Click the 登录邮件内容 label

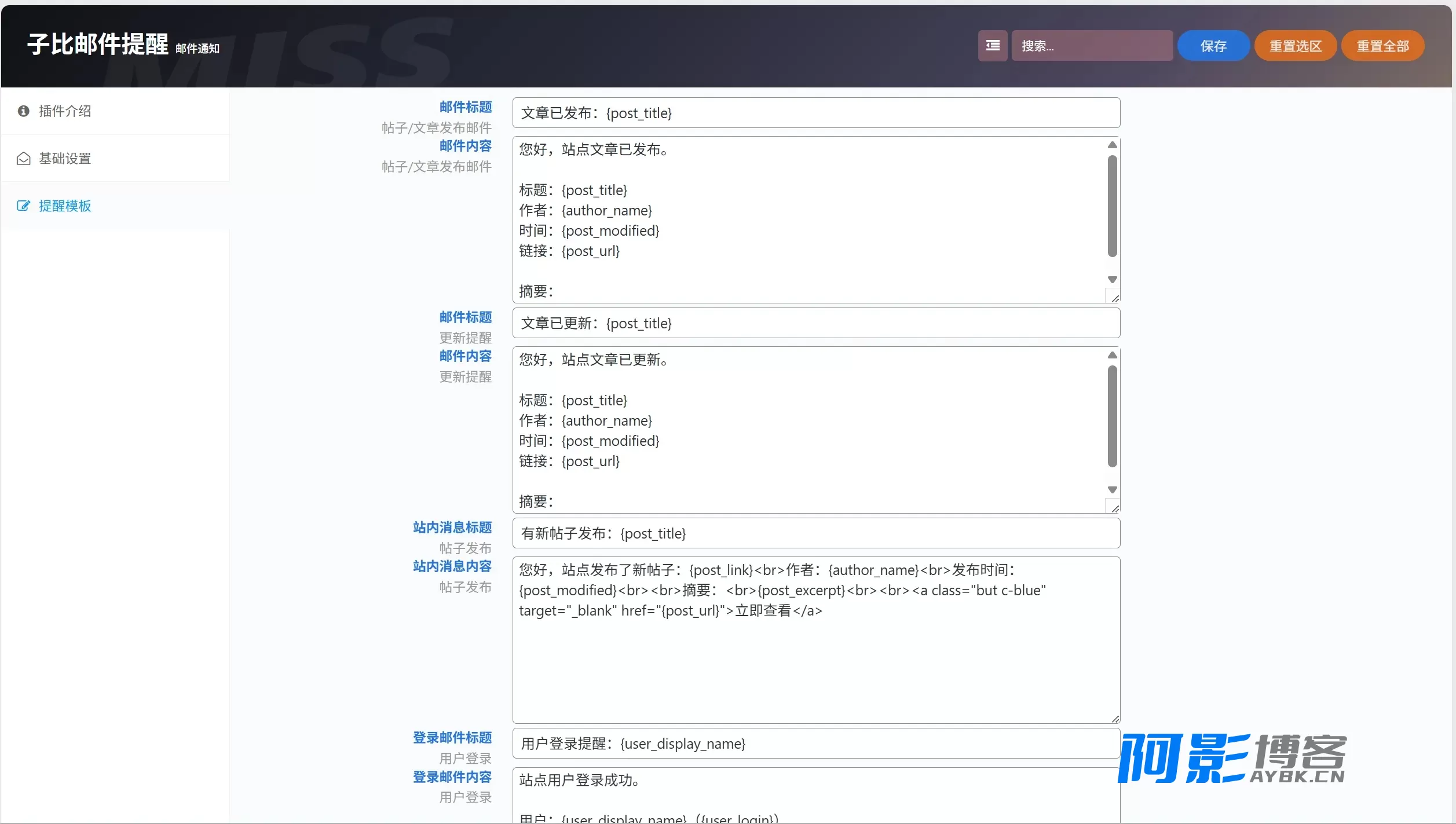pyautogui.click(x=452, y=777)
